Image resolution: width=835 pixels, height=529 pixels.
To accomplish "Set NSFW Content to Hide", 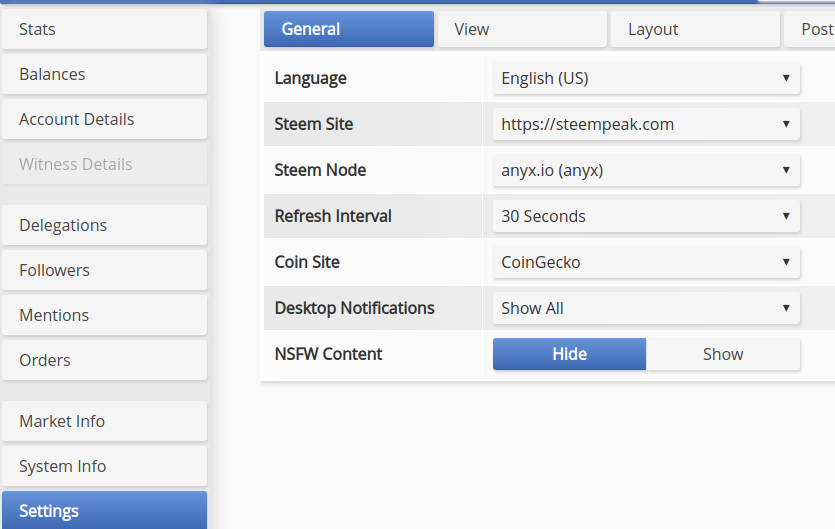I will tap(569, 354).
